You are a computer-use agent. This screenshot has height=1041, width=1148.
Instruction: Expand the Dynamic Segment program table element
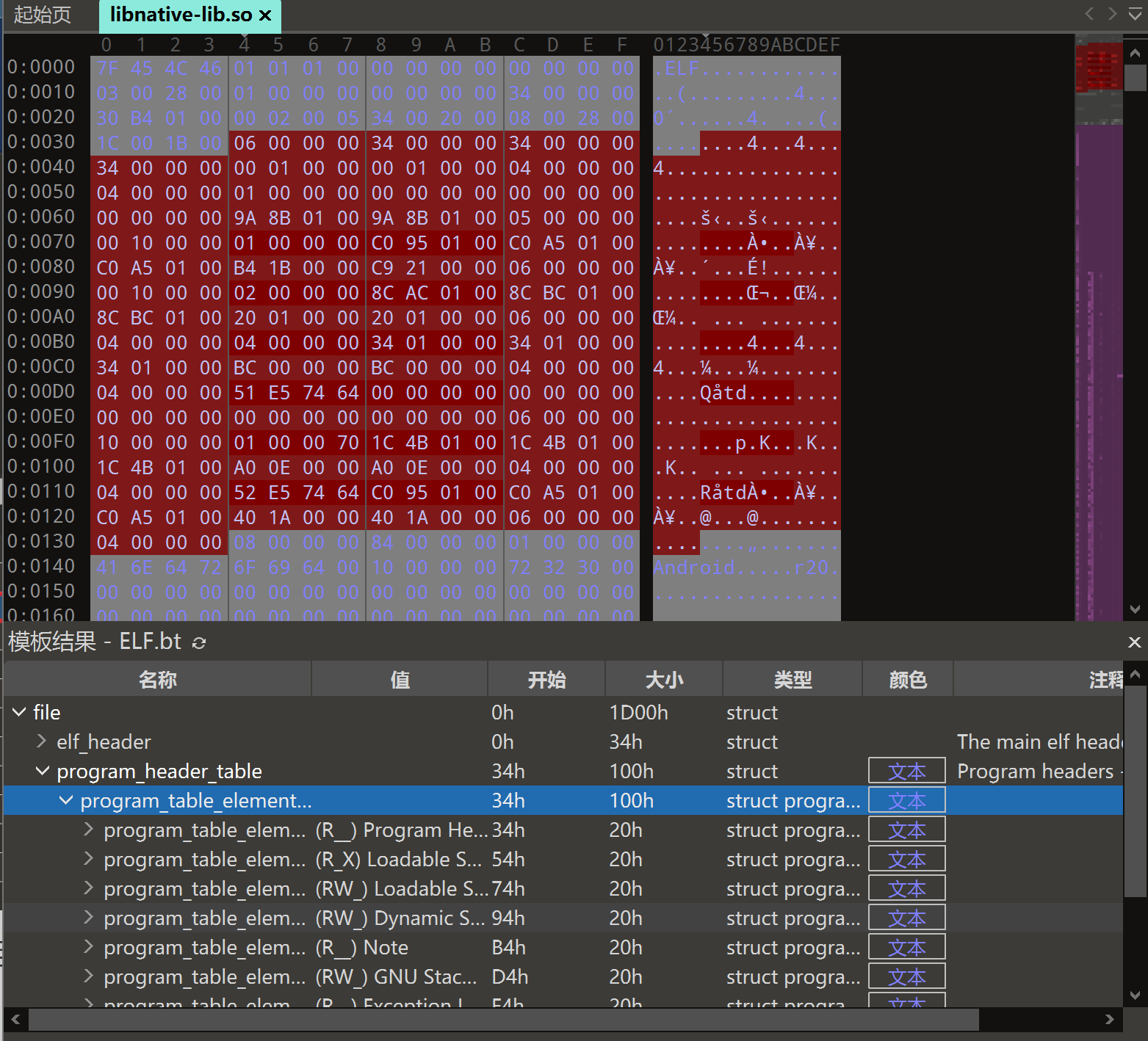click(x=89, y=918)
